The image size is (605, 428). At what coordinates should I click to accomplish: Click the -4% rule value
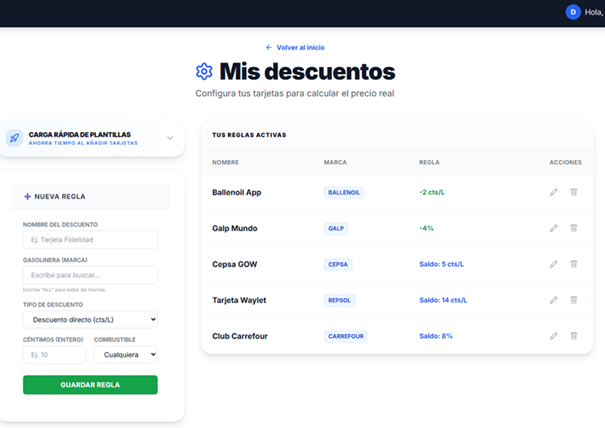click(426, 228)
